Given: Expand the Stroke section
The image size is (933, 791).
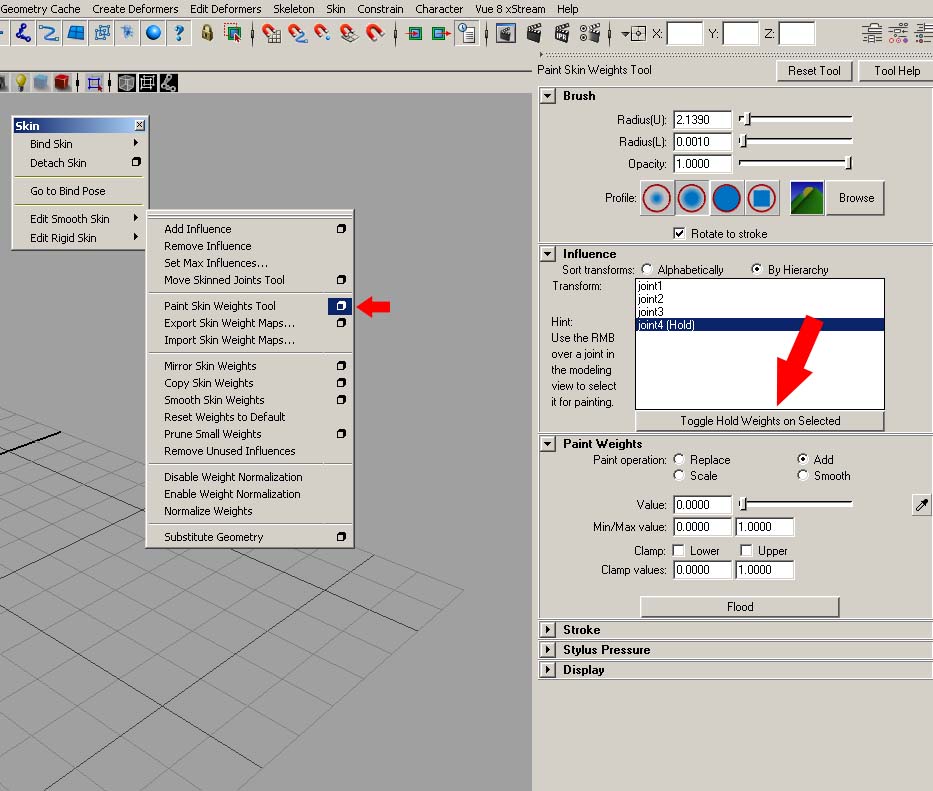Looking at the screenshot, I should [x=547, y=630].
